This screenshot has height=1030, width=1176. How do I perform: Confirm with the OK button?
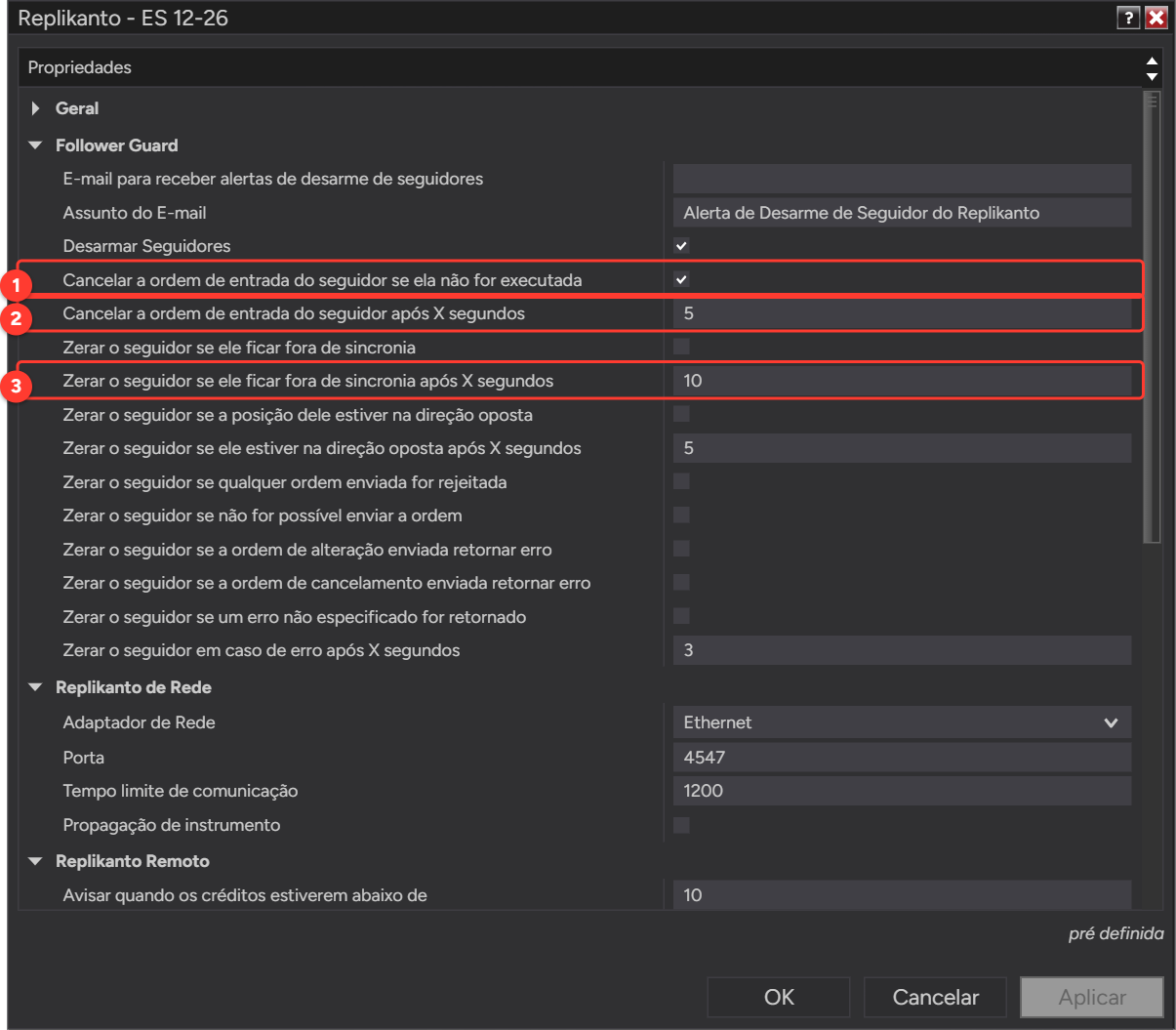(779, 997)
